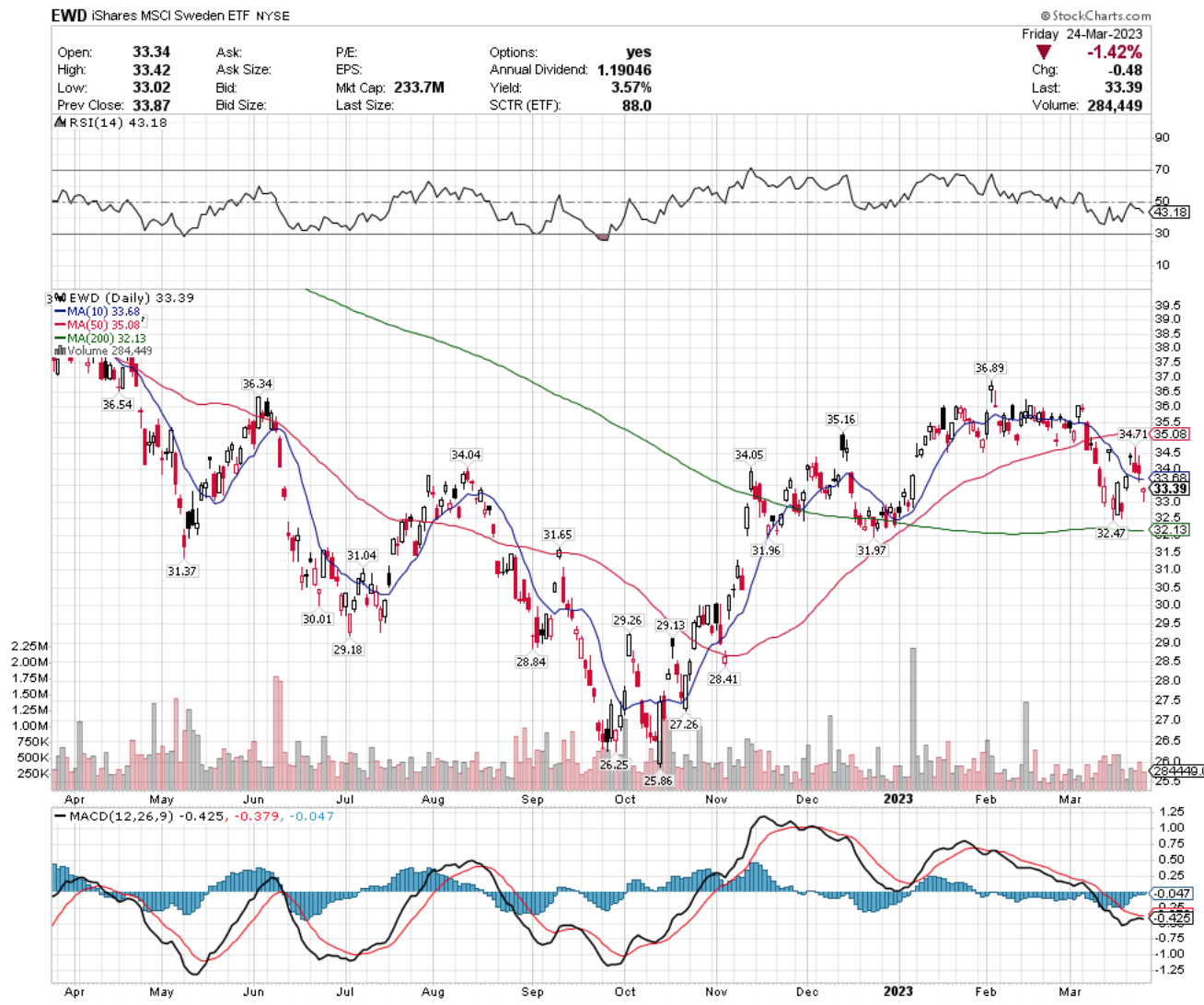Click the 31.04 price label

362,556
